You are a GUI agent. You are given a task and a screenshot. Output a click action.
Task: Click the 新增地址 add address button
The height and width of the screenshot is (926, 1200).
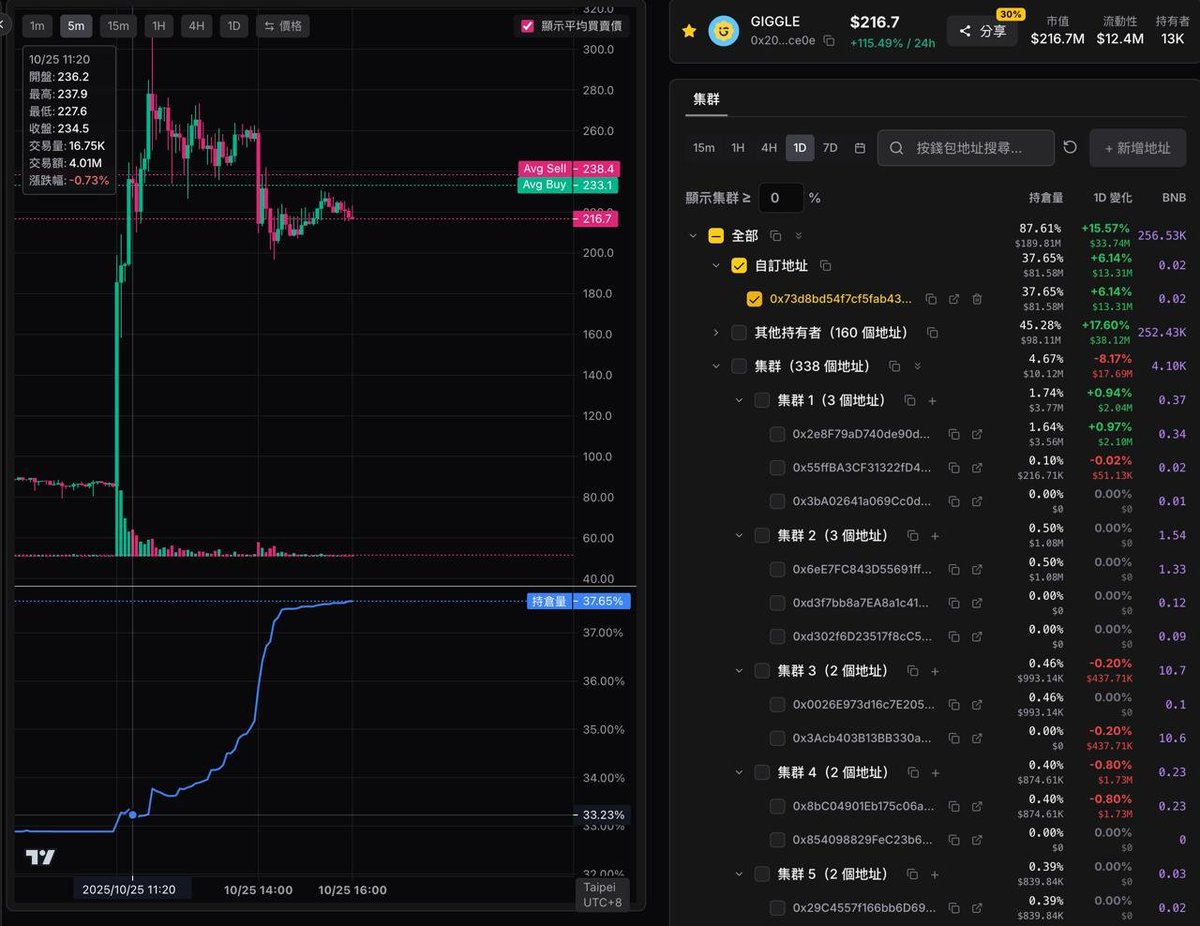(x=1137, y=148)
